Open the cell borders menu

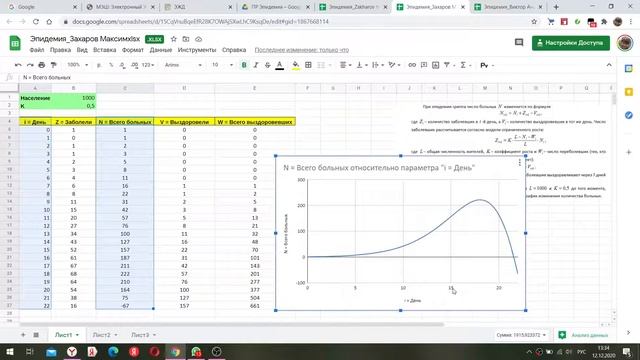308,65
